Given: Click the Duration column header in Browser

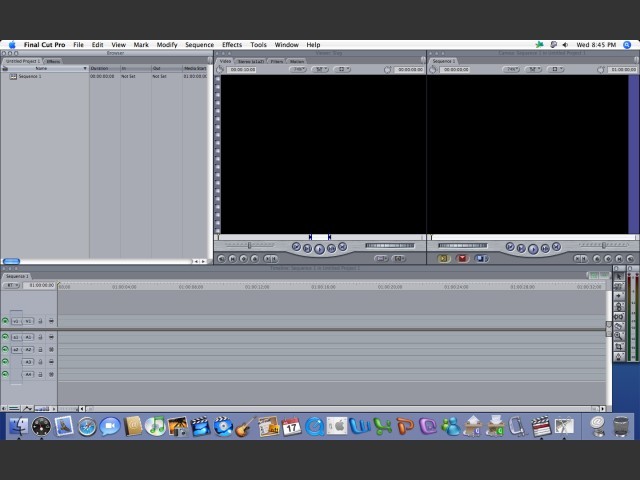Looking at the screenshot, I should (x=105, y=69).
